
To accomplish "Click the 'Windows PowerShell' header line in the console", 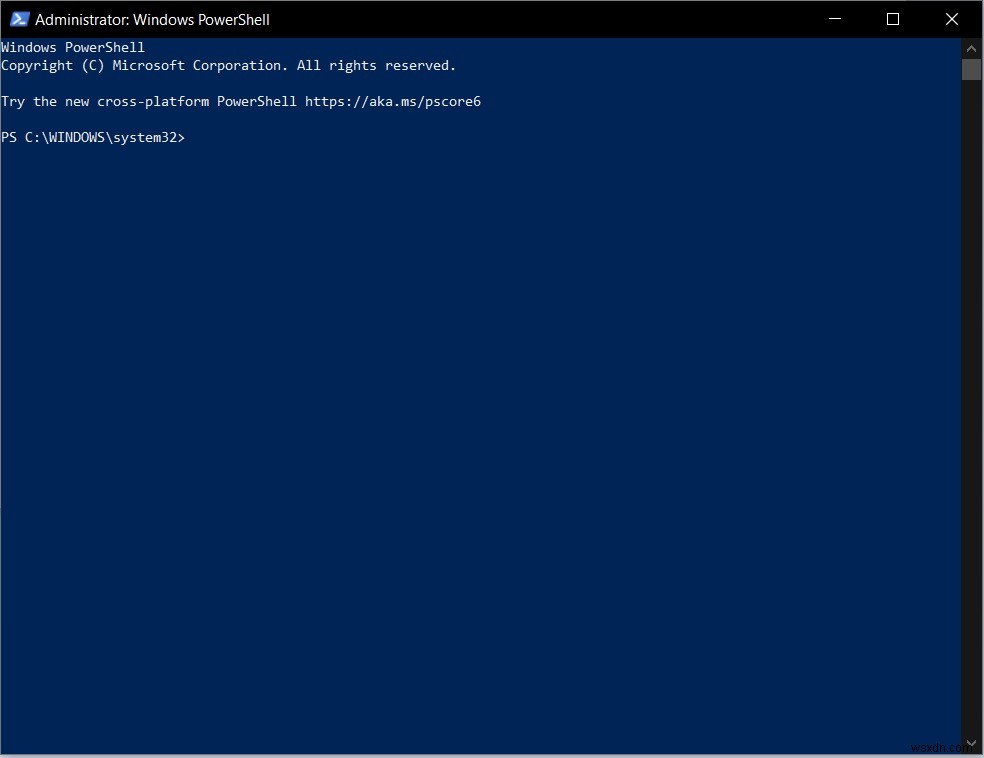I will [73, 48].
